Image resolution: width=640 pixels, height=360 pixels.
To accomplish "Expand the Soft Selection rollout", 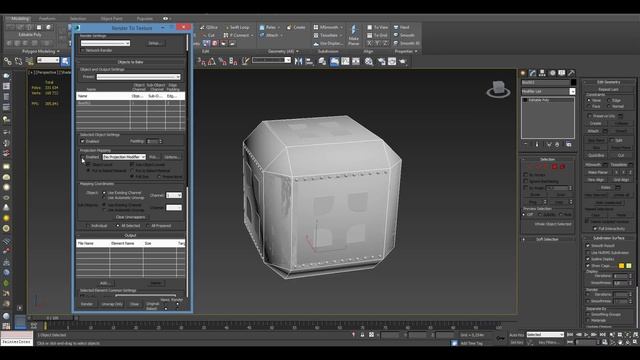I will pyautogui.click(x=547, y=239).
